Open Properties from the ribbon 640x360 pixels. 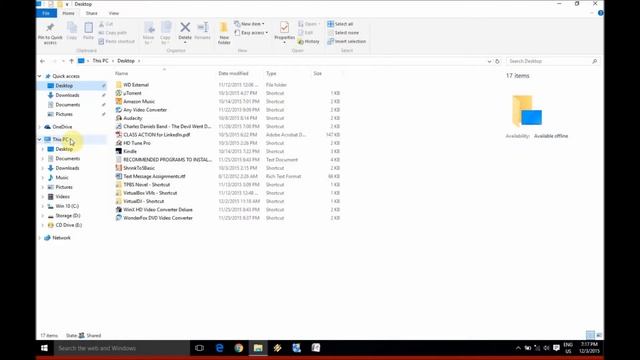pos(284,31)
